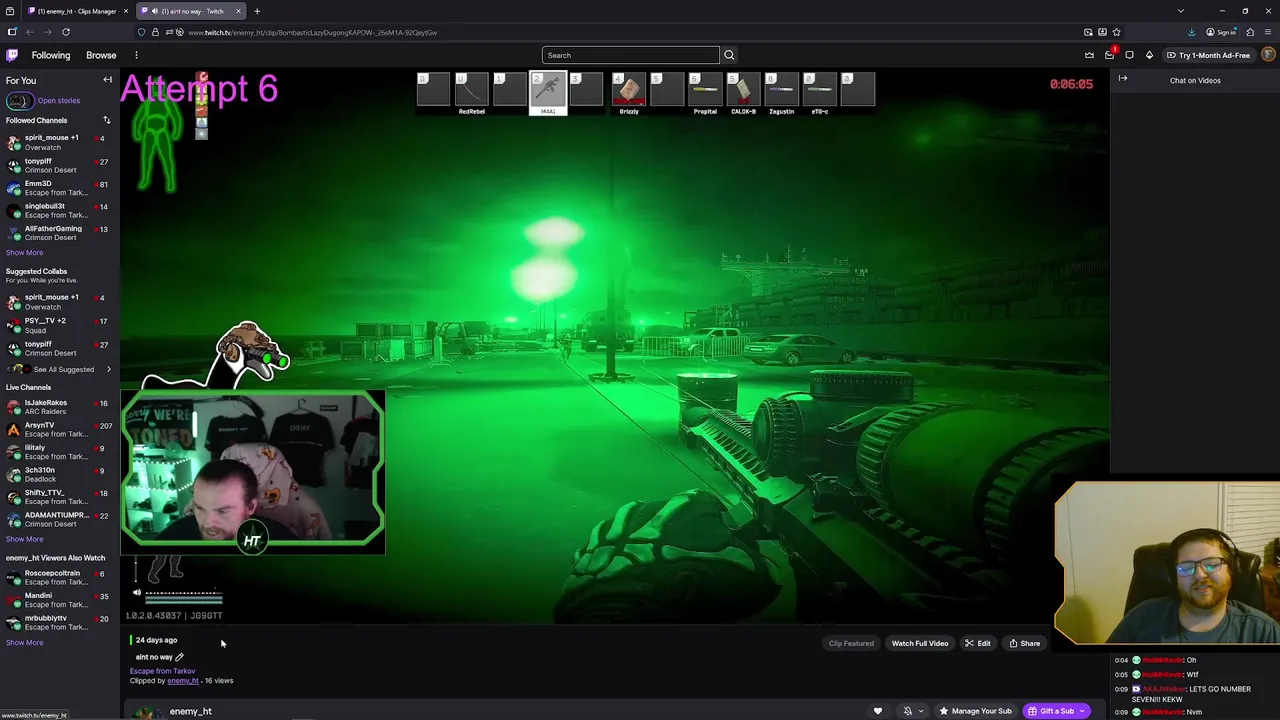
Task: Click the search magnifier button
Action: [x=729, y=55]
